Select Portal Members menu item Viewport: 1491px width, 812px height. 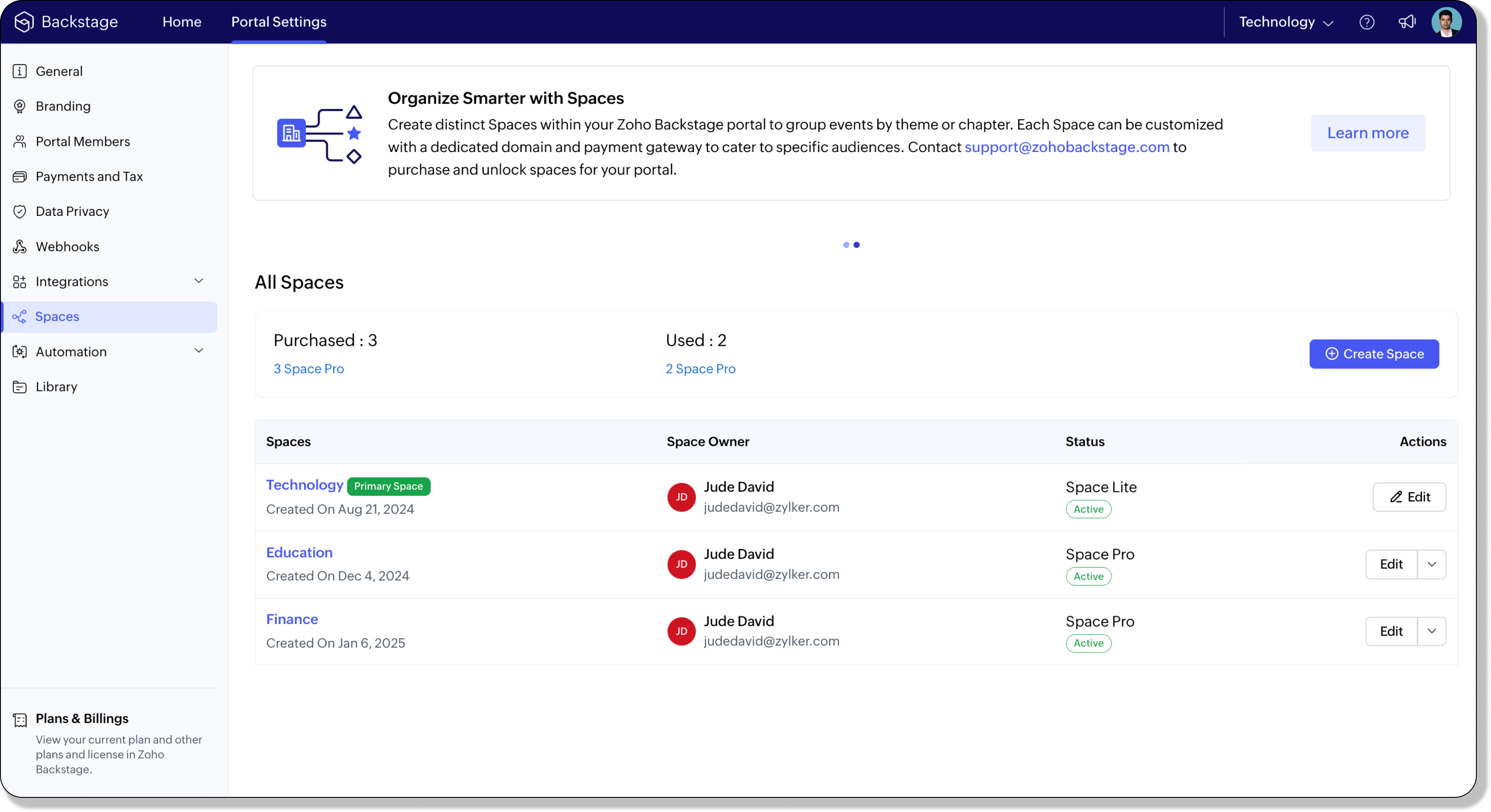tap(83, 141)
